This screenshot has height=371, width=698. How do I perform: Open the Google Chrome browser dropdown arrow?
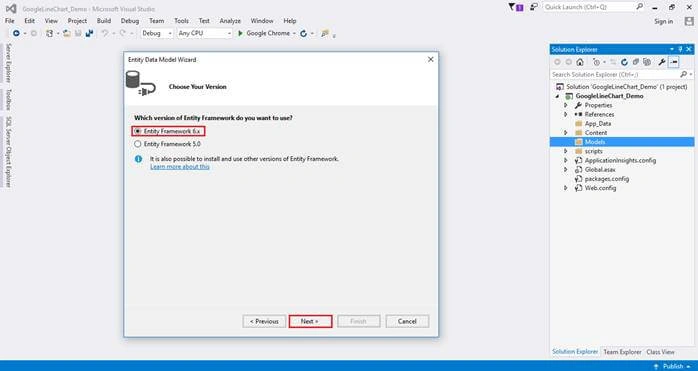[x=294, y=34]
